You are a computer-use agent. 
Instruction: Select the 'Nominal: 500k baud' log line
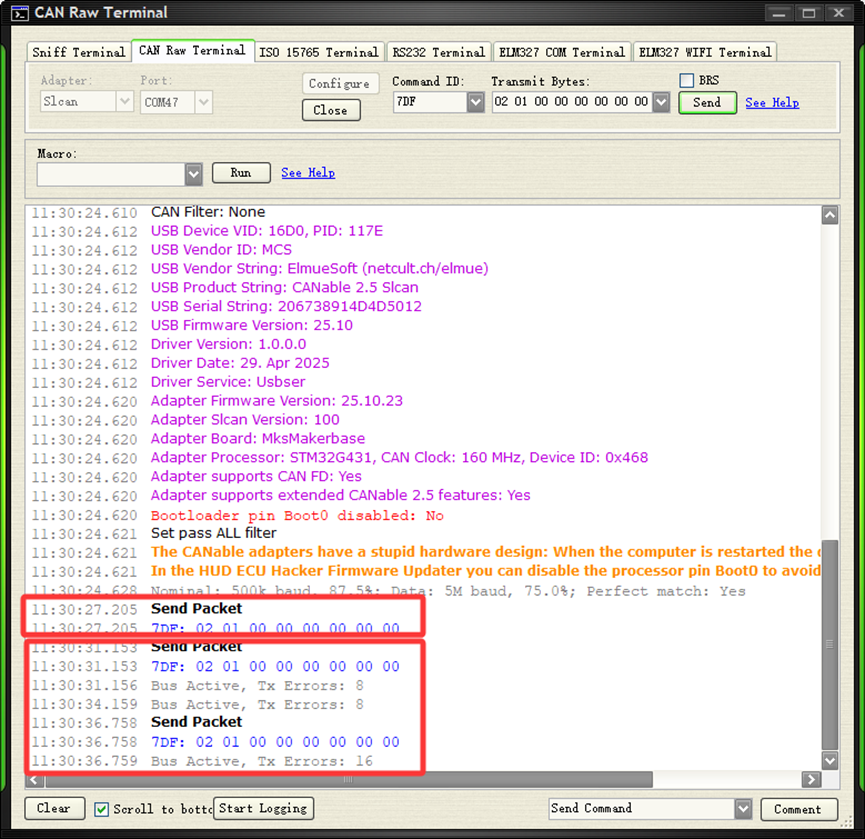point(448,591)
